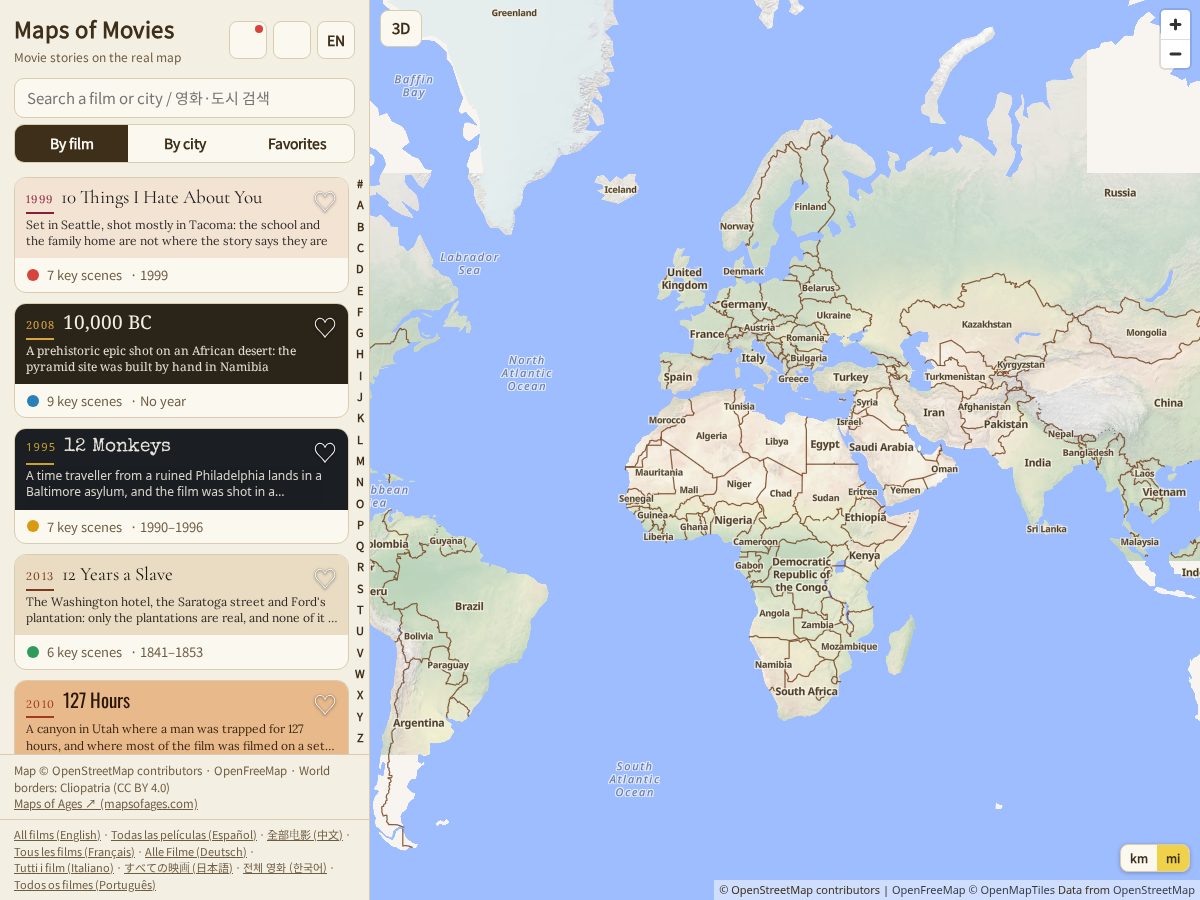The image size is (1200, 900).
Task: Jump to letter B in the index
Action: [x=360, y=227]
